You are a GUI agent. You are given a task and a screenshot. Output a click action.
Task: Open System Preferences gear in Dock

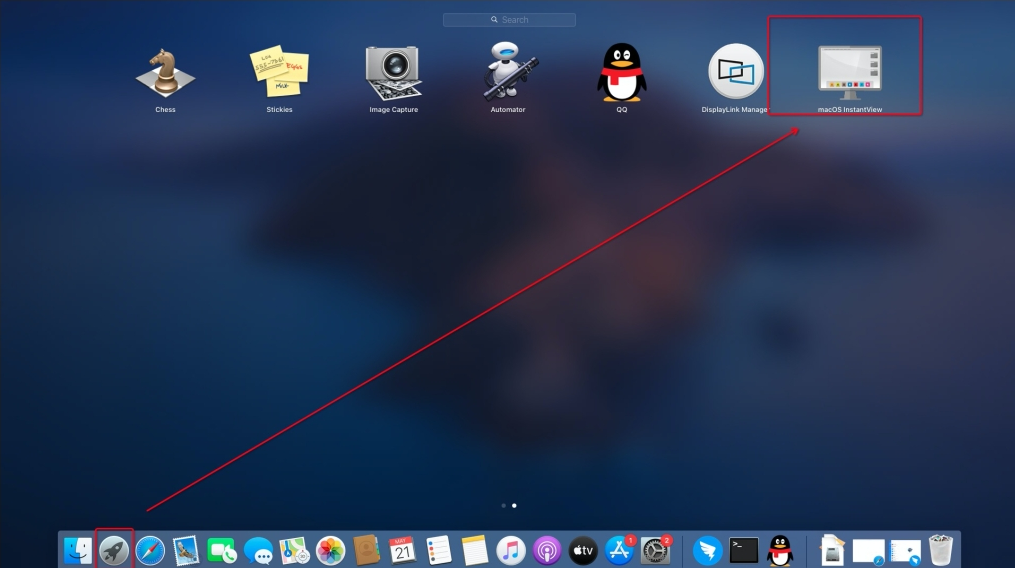point(656,551)
